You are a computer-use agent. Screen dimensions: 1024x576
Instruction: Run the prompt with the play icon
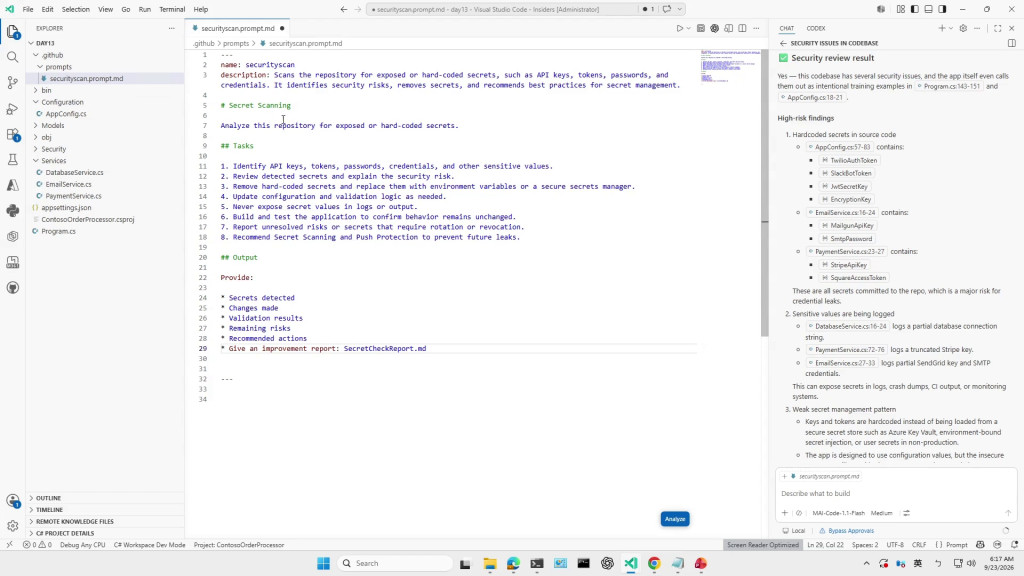coord(679,29)
